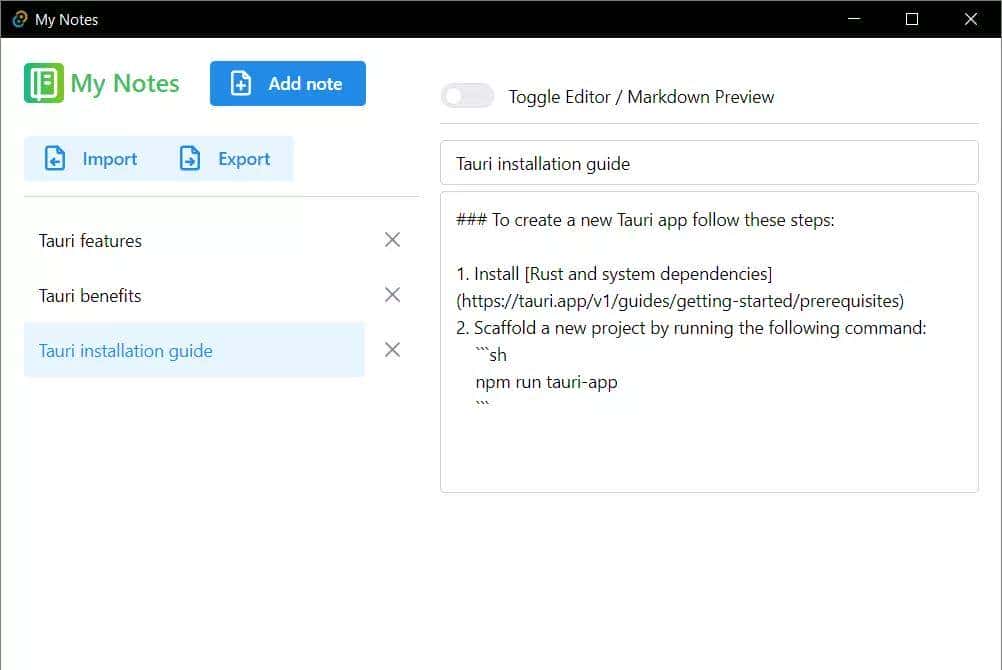Minimize the My Notes window
This screenshot has height=670, width=1002.
(x=853, y=19)
